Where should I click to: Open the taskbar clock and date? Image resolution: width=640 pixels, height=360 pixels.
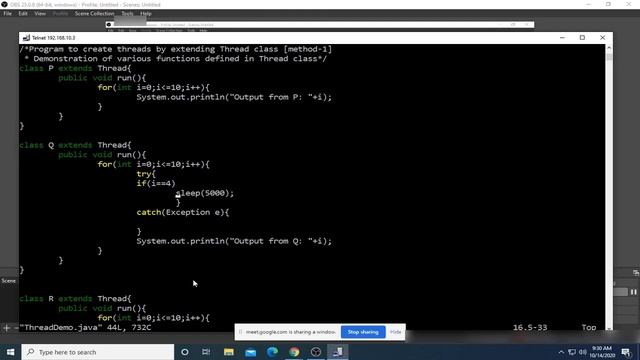602,352
